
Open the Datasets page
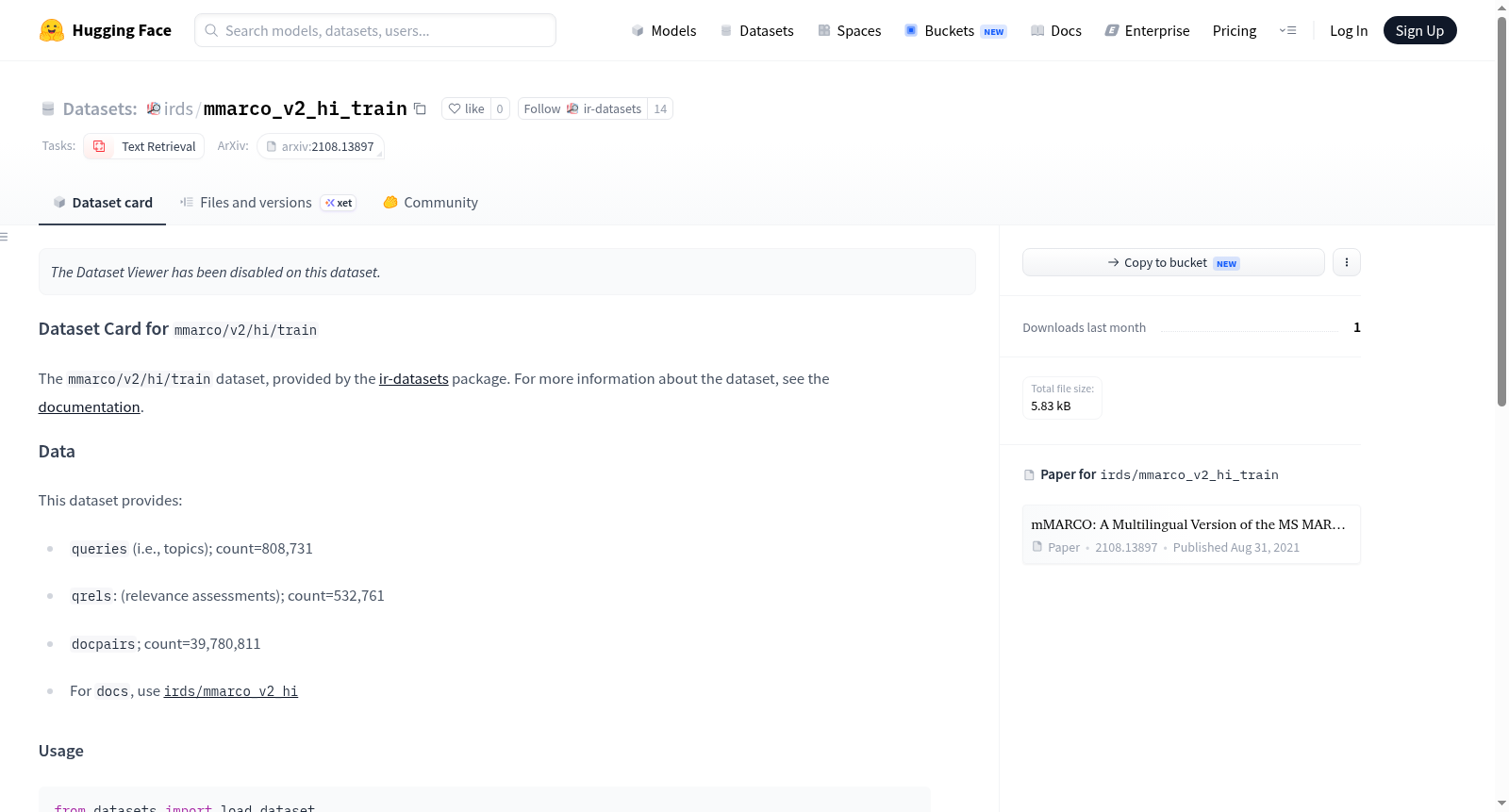[x=756, y=30]
